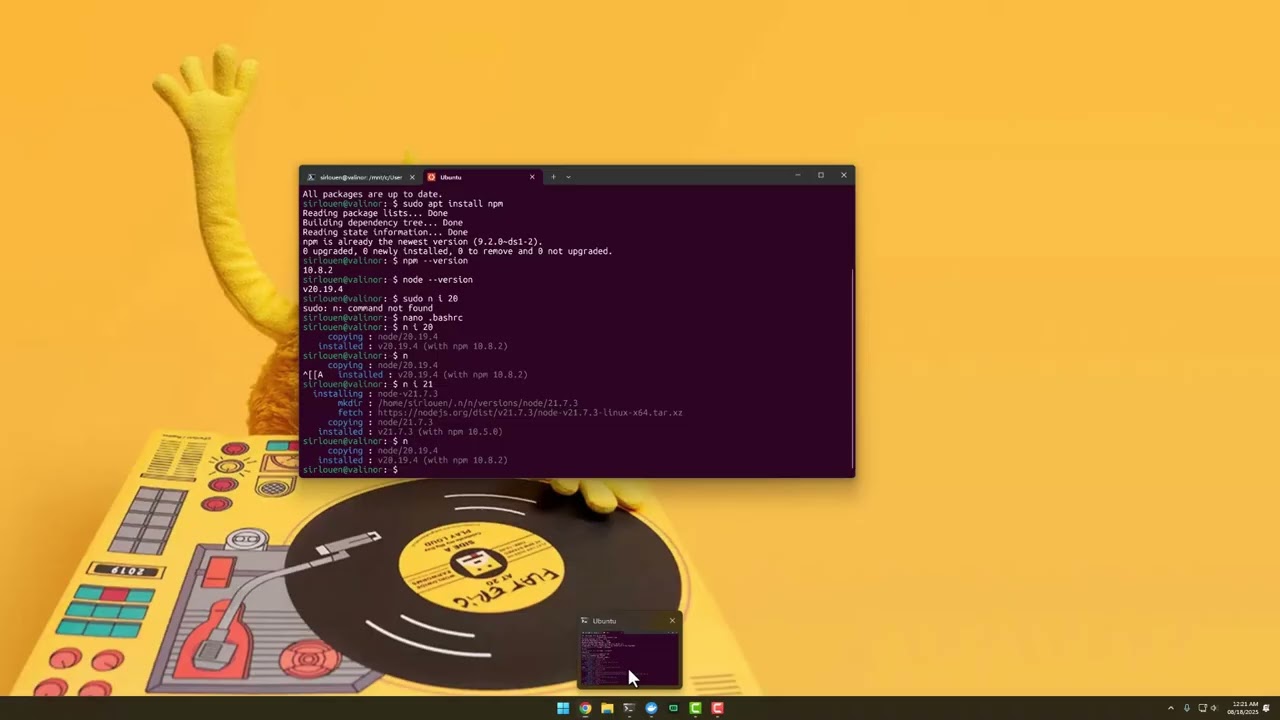Click the 'npm --version' command
The image size is (1280, 720).
point(435,261)
